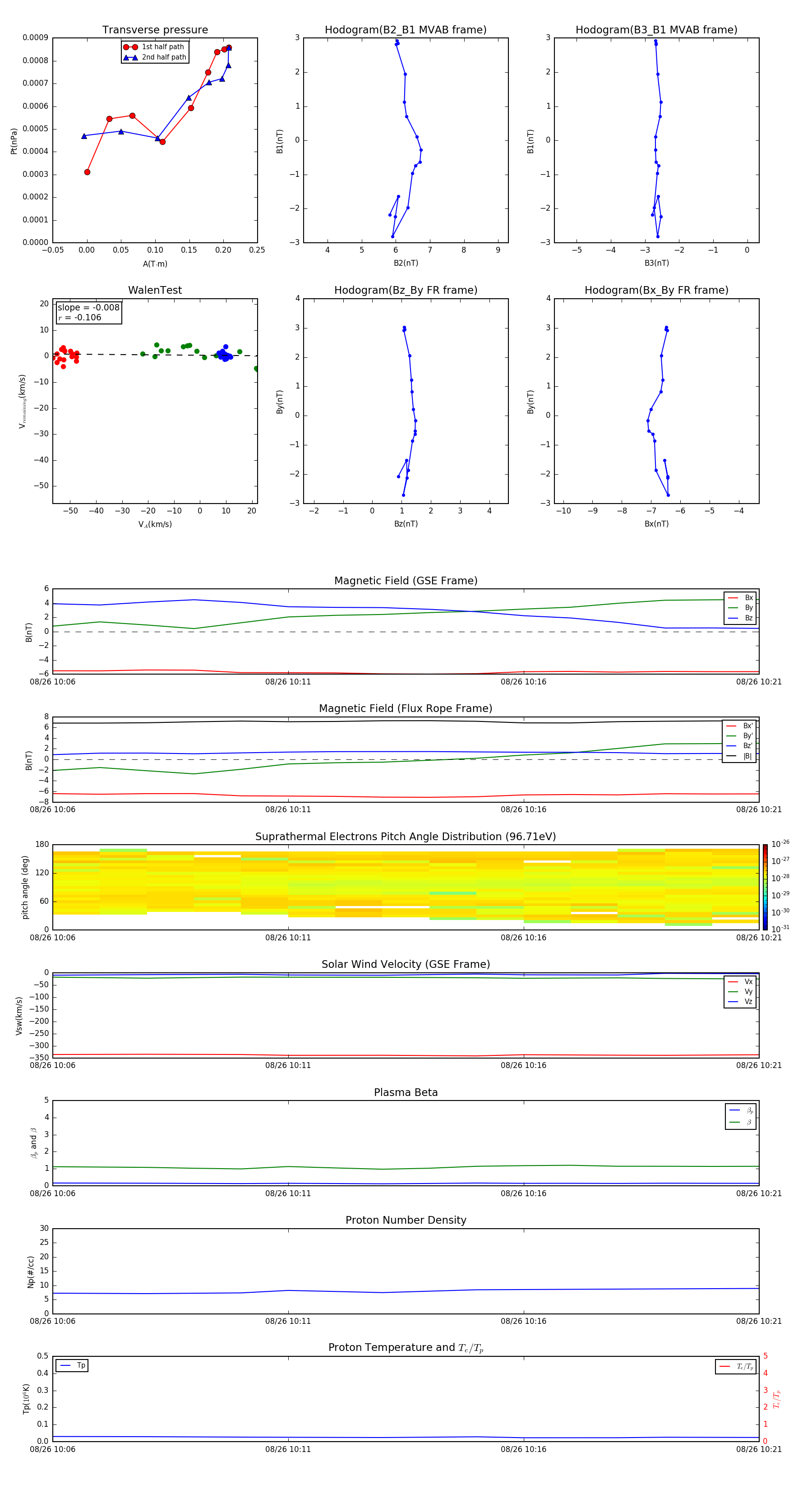Click the Bz' legend entry in Flux Rope plot
The width and height of the screenshot is (812, 1489).
(x=739, y=746)
